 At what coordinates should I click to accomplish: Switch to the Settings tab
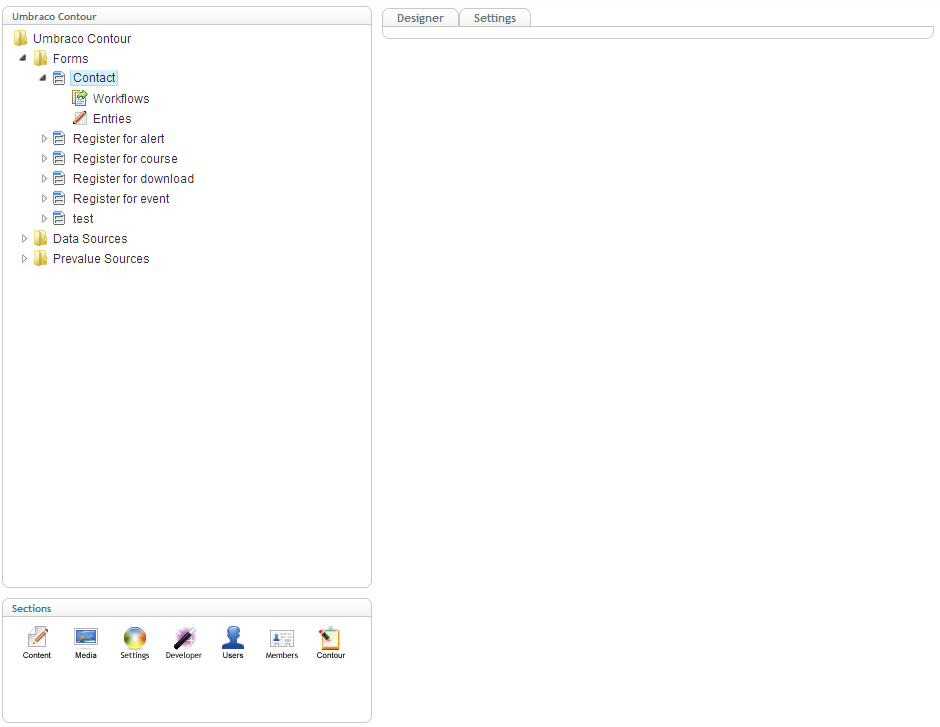point(495,18)
